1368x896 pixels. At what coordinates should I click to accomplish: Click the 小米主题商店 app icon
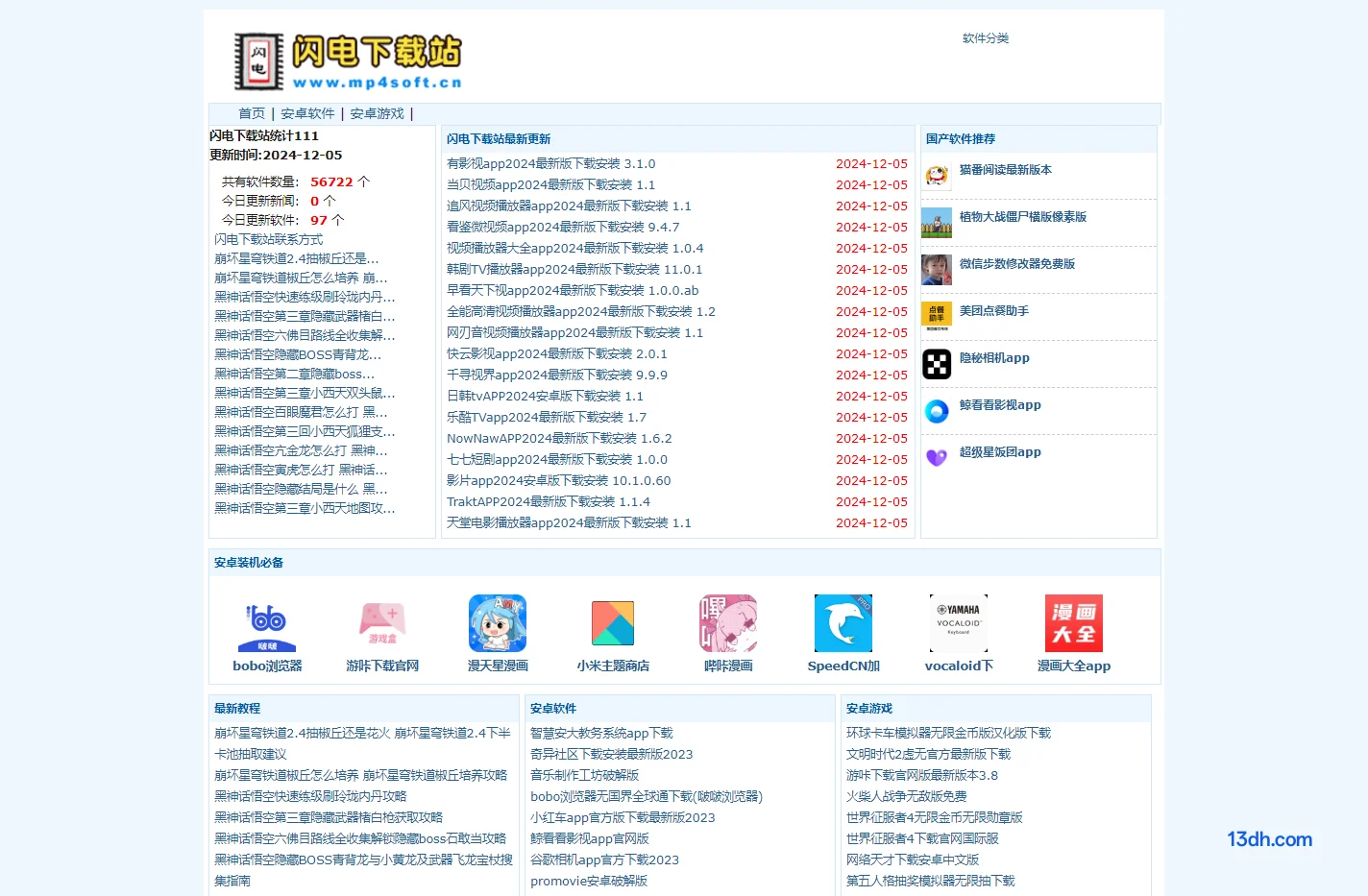[613, 623]
